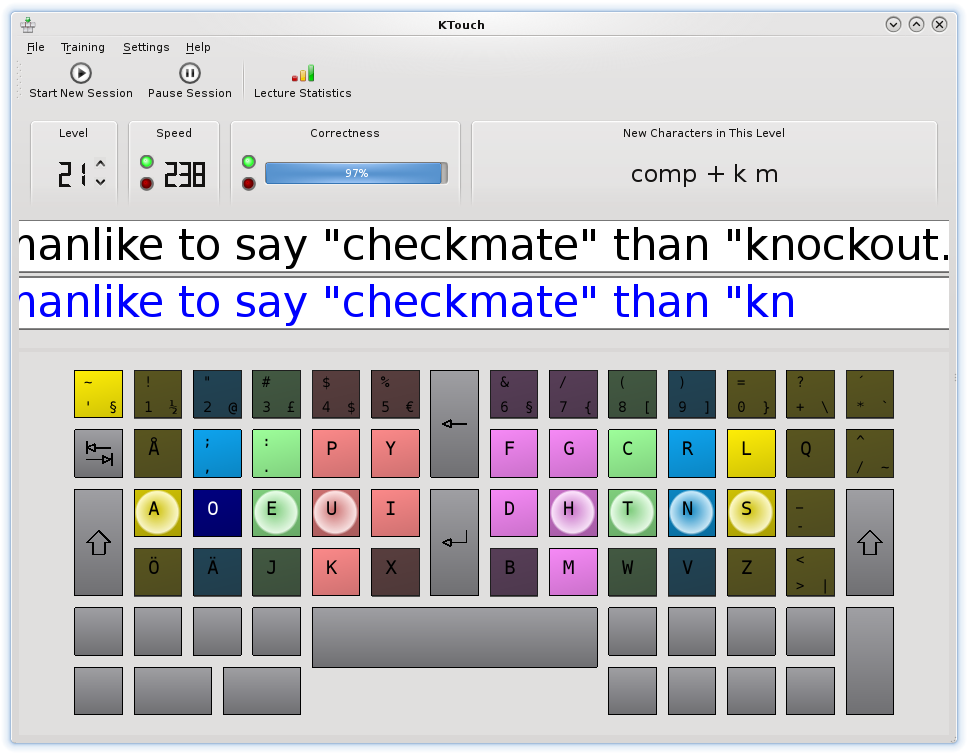Open the Settings menu
The image size is (969, 755).
(x=146, y=47)
